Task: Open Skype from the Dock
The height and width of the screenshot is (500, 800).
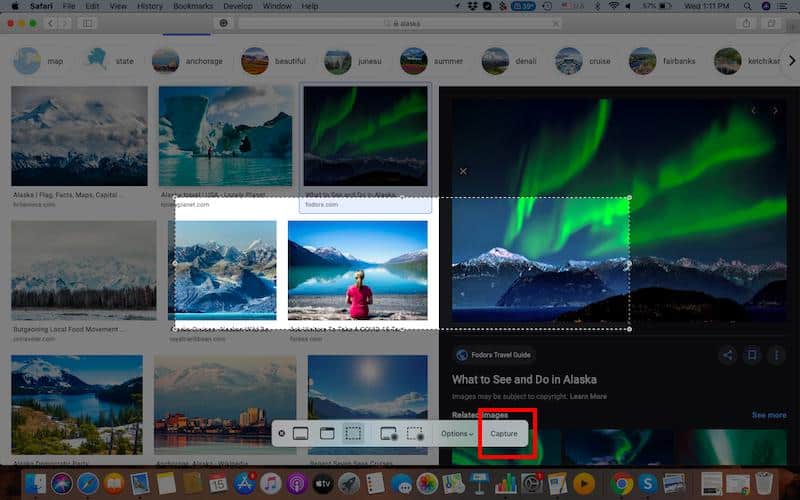Action: tap(647, 483)
